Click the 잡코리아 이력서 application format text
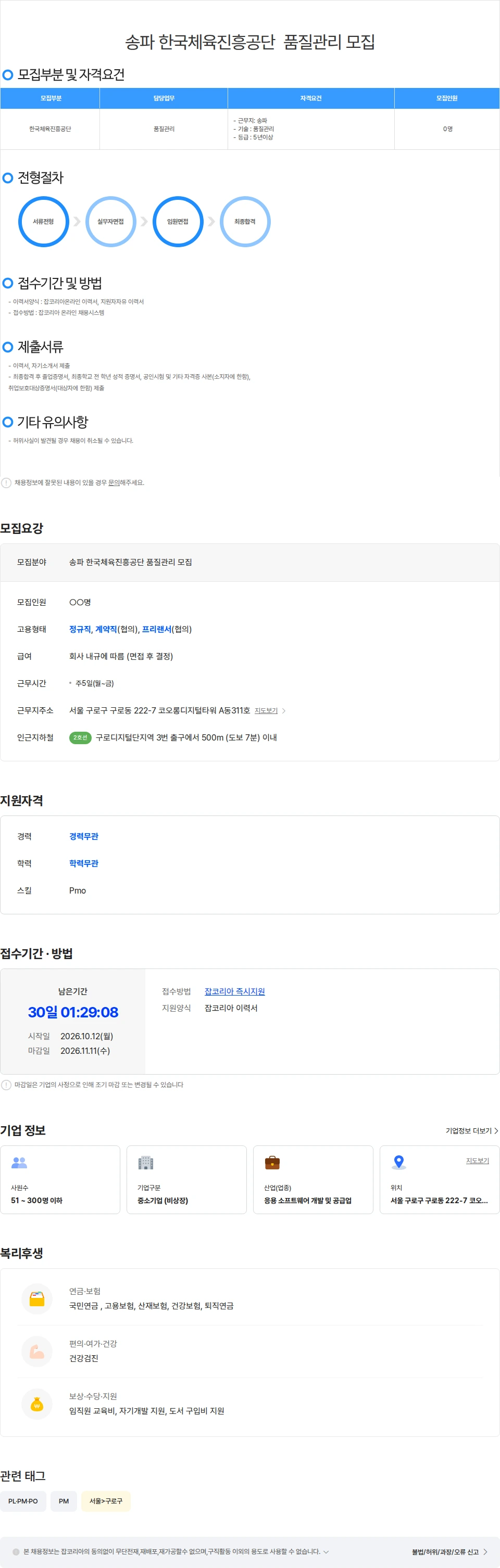The width and height of the screenshot is (500, 1568). (231, 1008)
